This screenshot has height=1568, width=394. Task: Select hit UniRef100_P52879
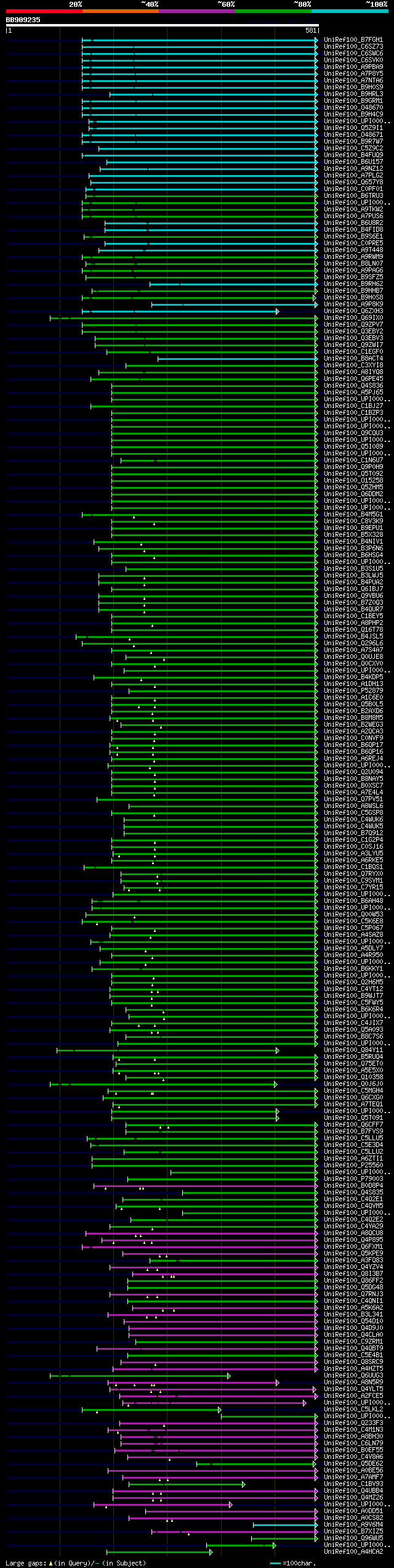click(x=353, y=691)
